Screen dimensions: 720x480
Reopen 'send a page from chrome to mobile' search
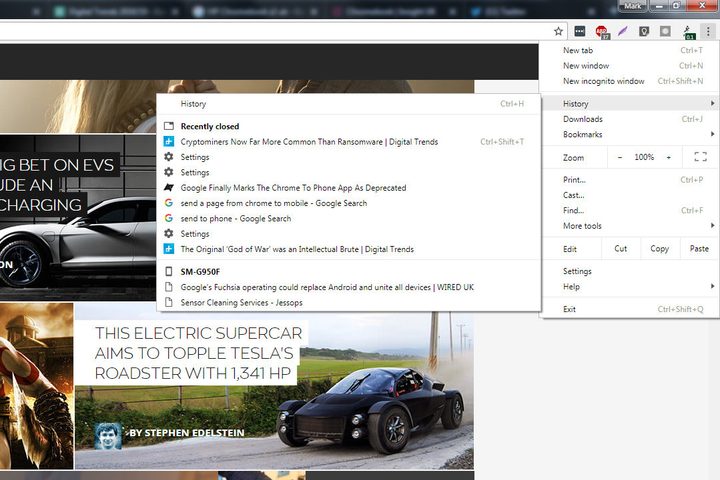pyautogui.click(x=349, y=203)
